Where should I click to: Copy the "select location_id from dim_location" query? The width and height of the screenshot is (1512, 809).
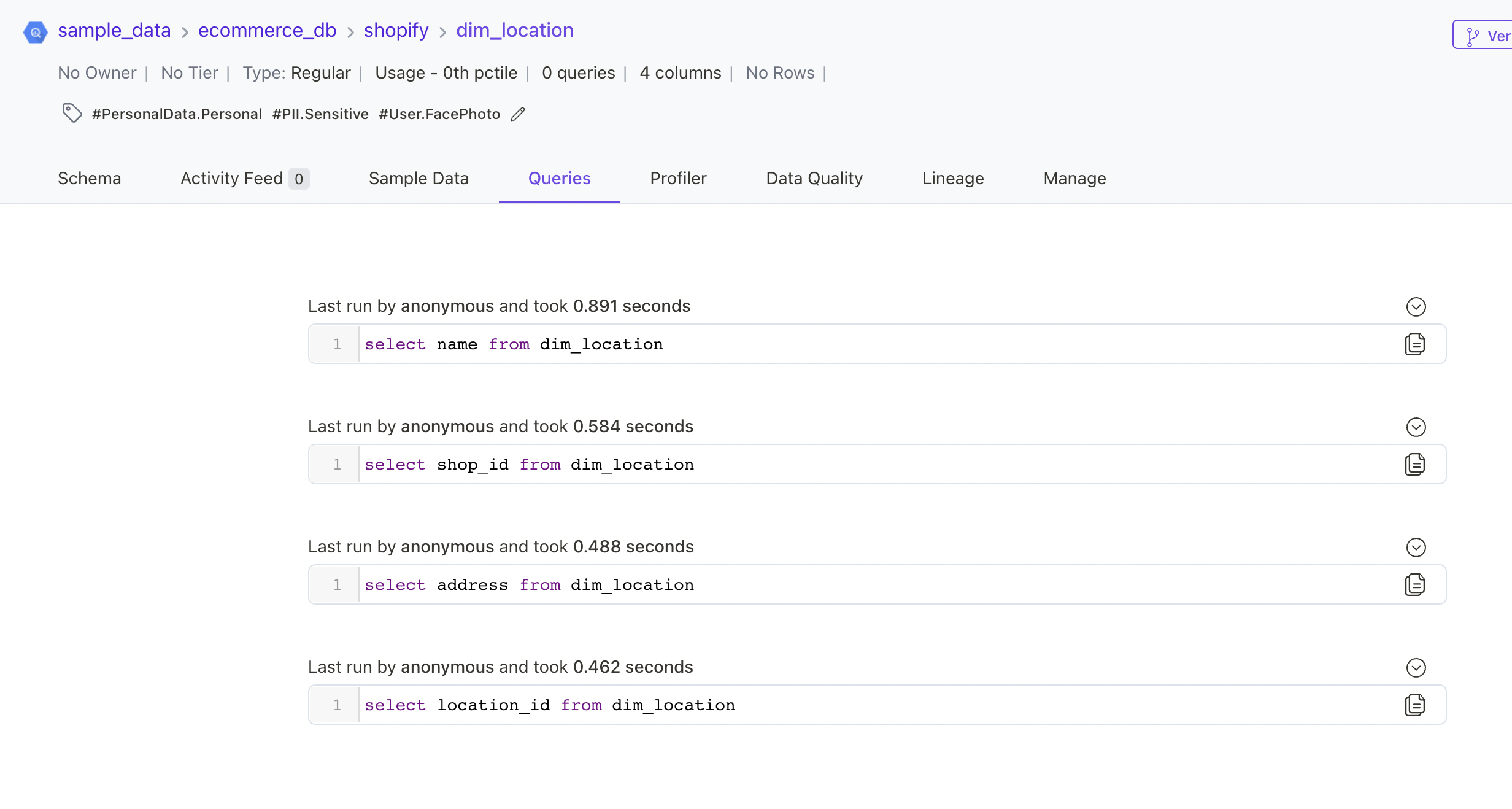1416,705
